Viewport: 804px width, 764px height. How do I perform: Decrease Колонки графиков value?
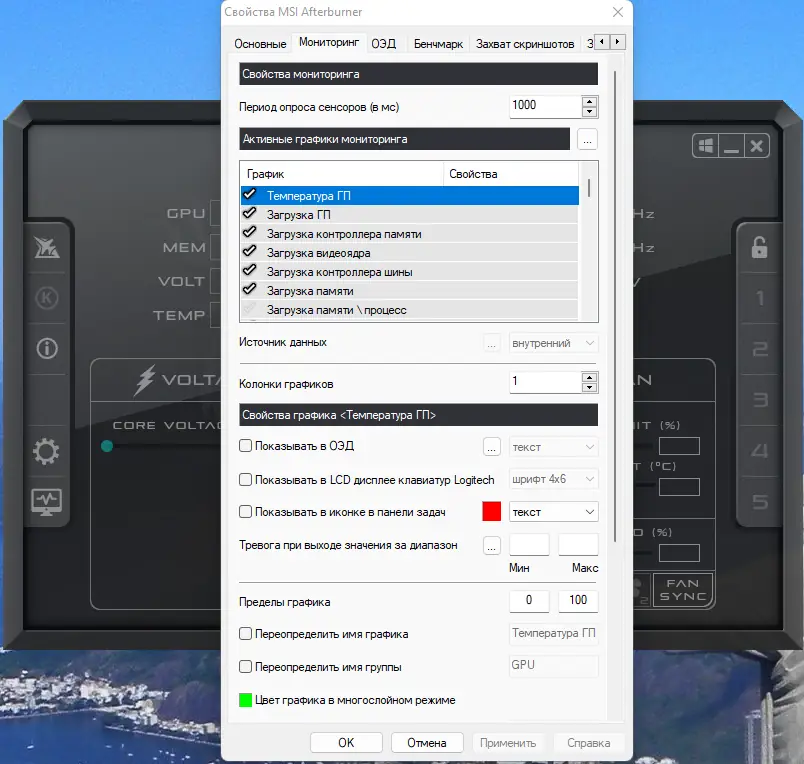pyautogui.click(x=590, y=388)
